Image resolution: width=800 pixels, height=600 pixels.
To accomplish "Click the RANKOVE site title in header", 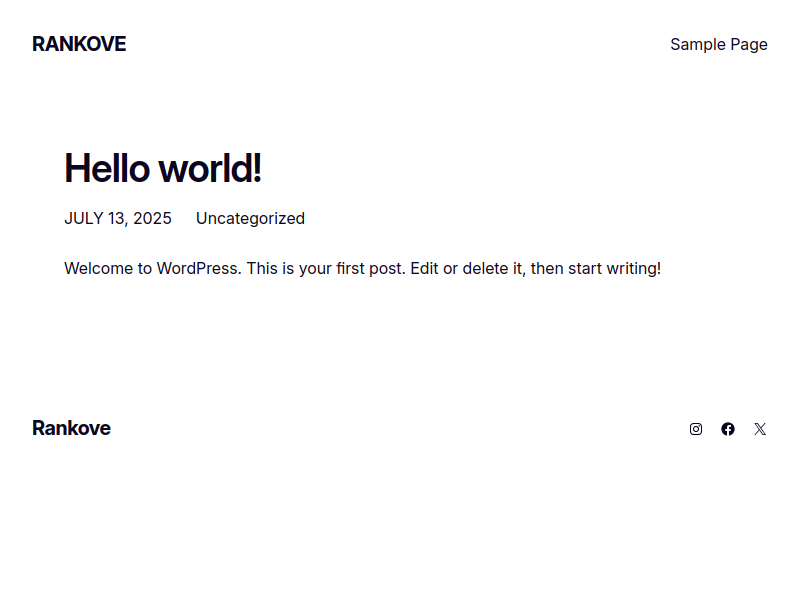I will point(79,44).
